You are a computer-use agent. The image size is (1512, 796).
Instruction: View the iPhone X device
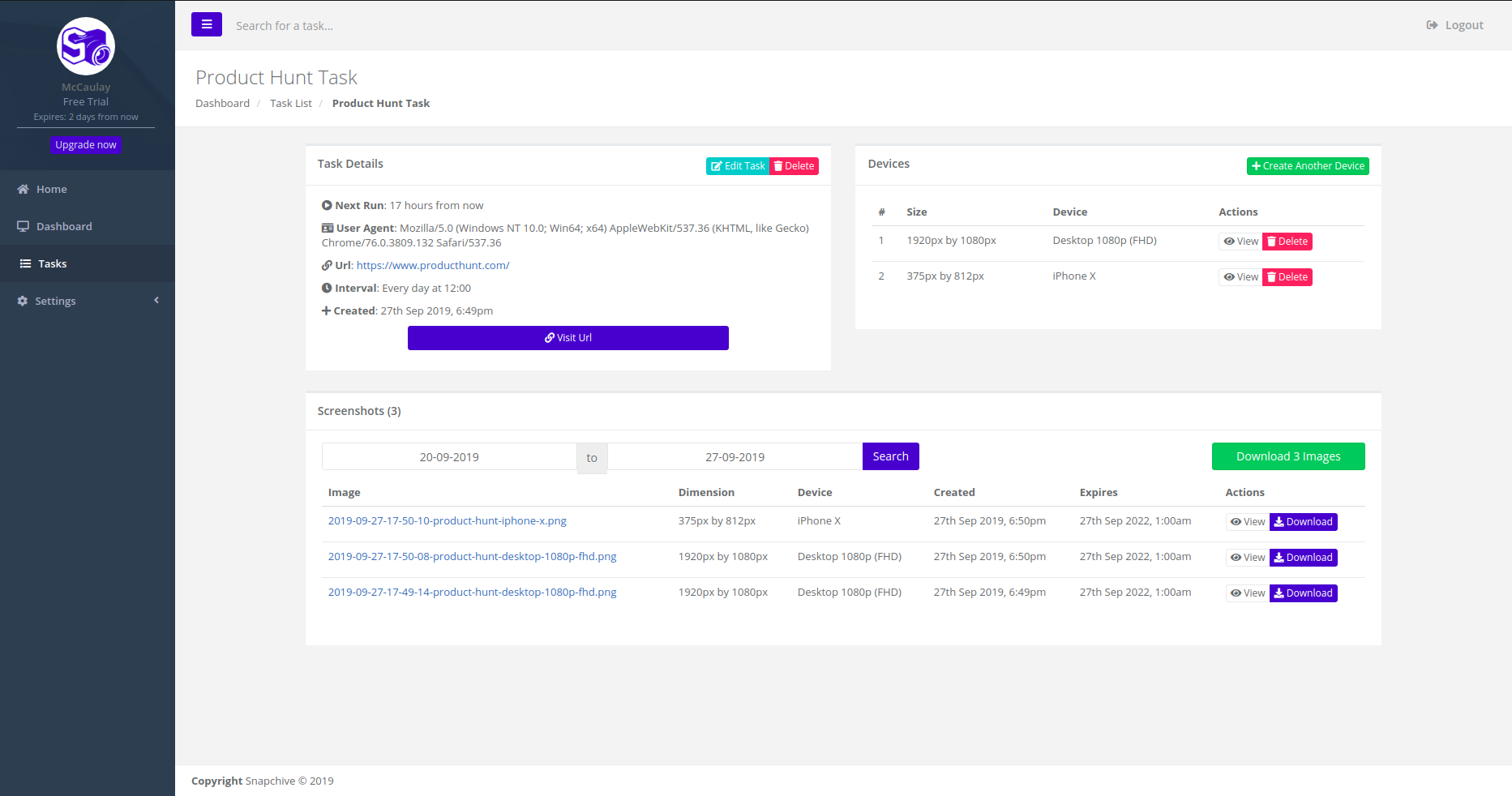click(1240, 277)
